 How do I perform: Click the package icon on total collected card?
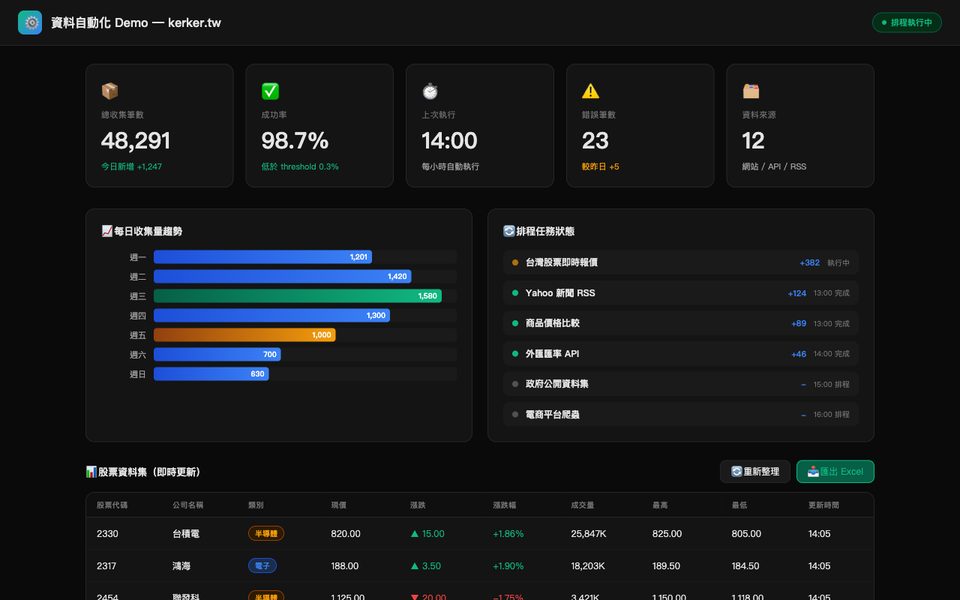[x=110, y=91]
